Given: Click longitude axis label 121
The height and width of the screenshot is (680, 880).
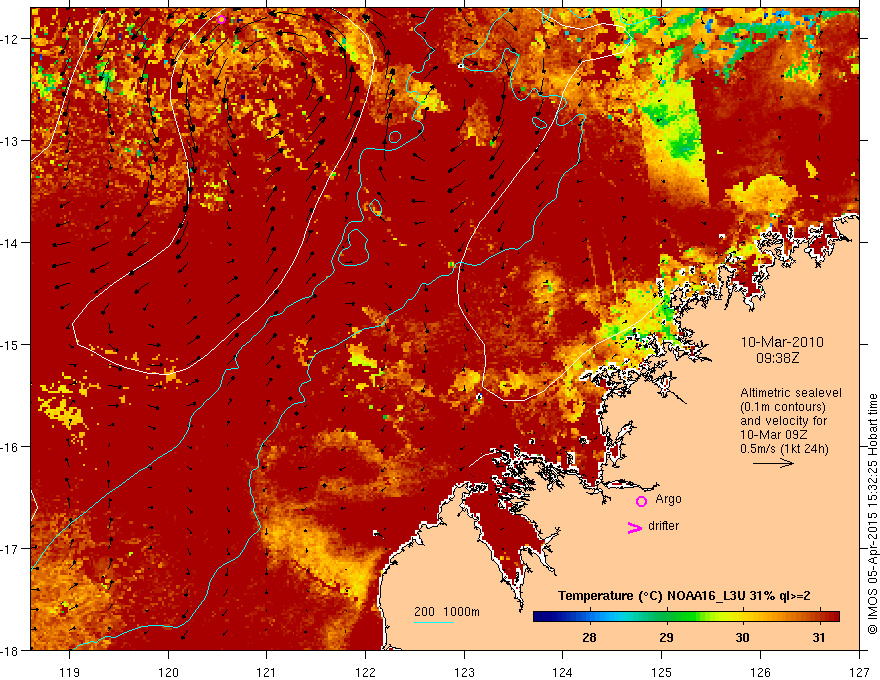Looking at the screenshot, I should point(267,672).
